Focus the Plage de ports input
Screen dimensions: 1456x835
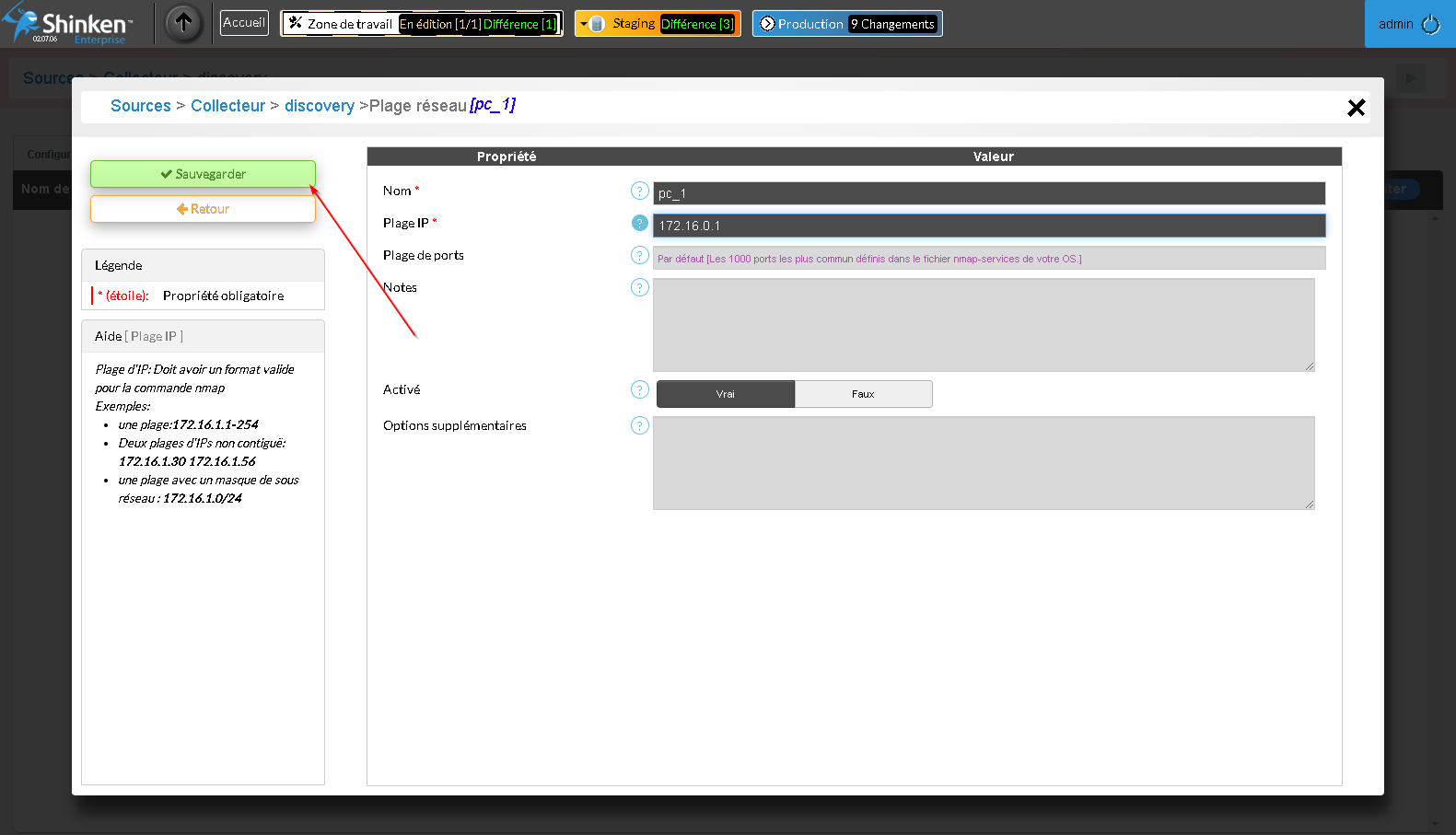click(x=988, y=259)
